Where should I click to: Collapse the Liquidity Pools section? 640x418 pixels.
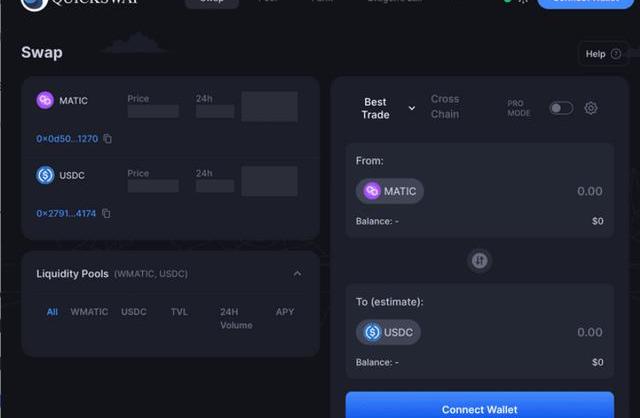tap(298, 273)
